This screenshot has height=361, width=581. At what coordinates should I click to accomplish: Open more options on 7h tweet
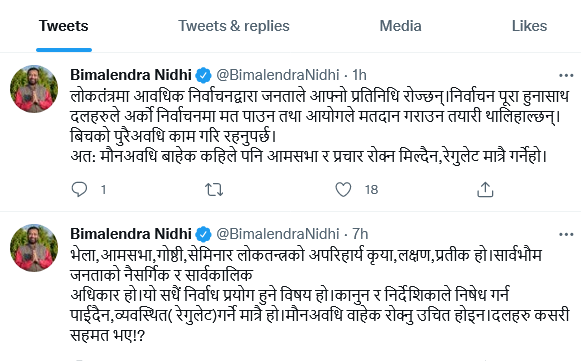(x=566, y=235)
